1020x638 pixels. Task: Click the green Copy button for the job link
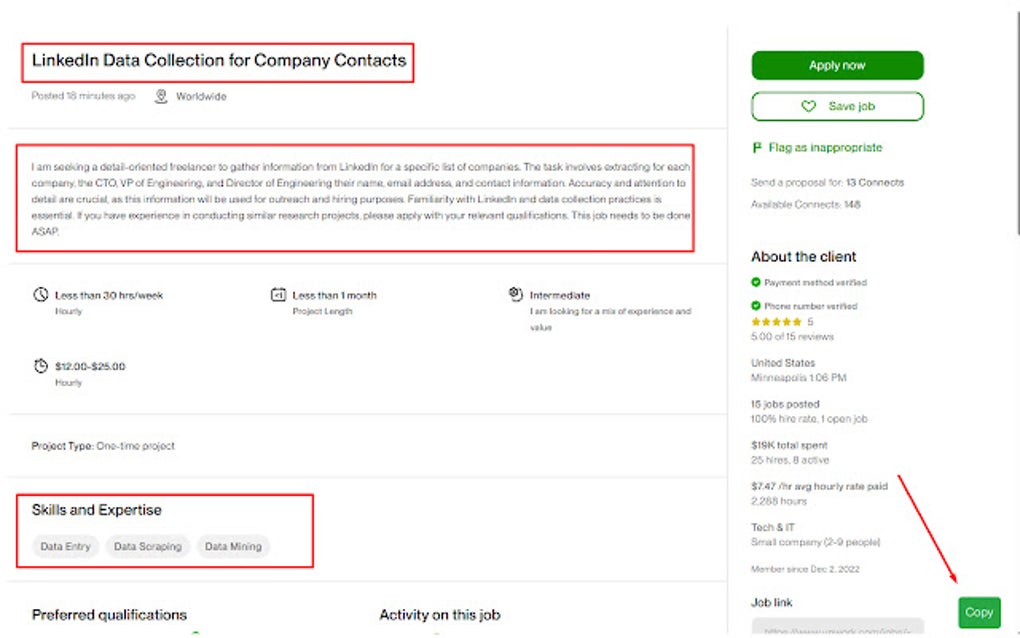pyautogui.click(x=979, y=612)
